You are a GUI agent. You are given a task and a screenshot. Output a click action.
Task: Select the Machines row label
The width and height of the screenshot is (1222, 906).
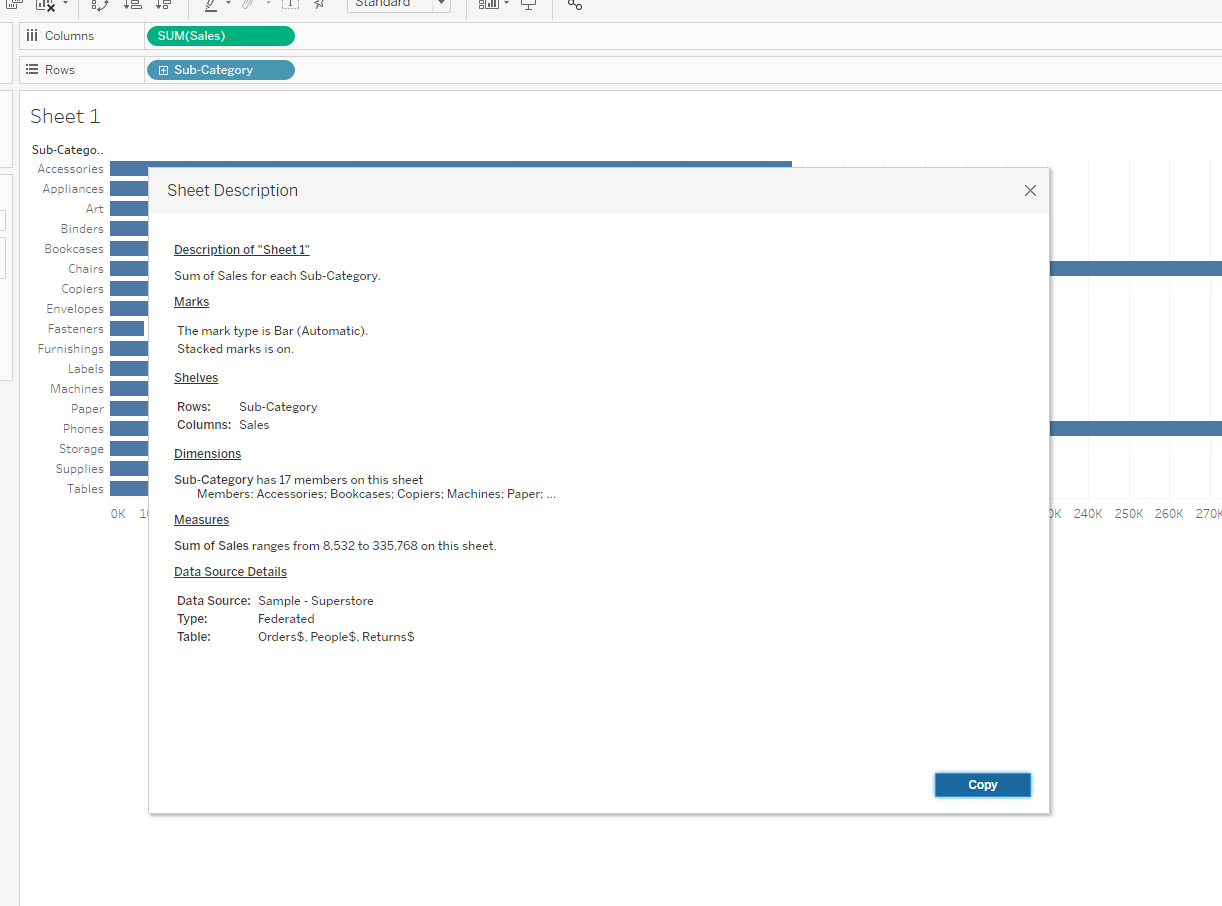click(x=77, y=389)
